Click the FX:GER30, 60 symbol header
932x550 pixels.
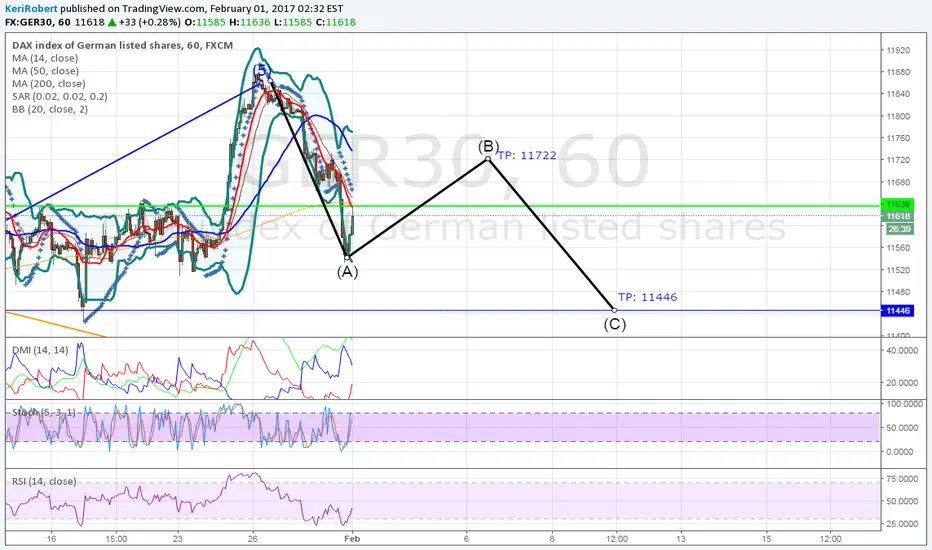[37, 22]
